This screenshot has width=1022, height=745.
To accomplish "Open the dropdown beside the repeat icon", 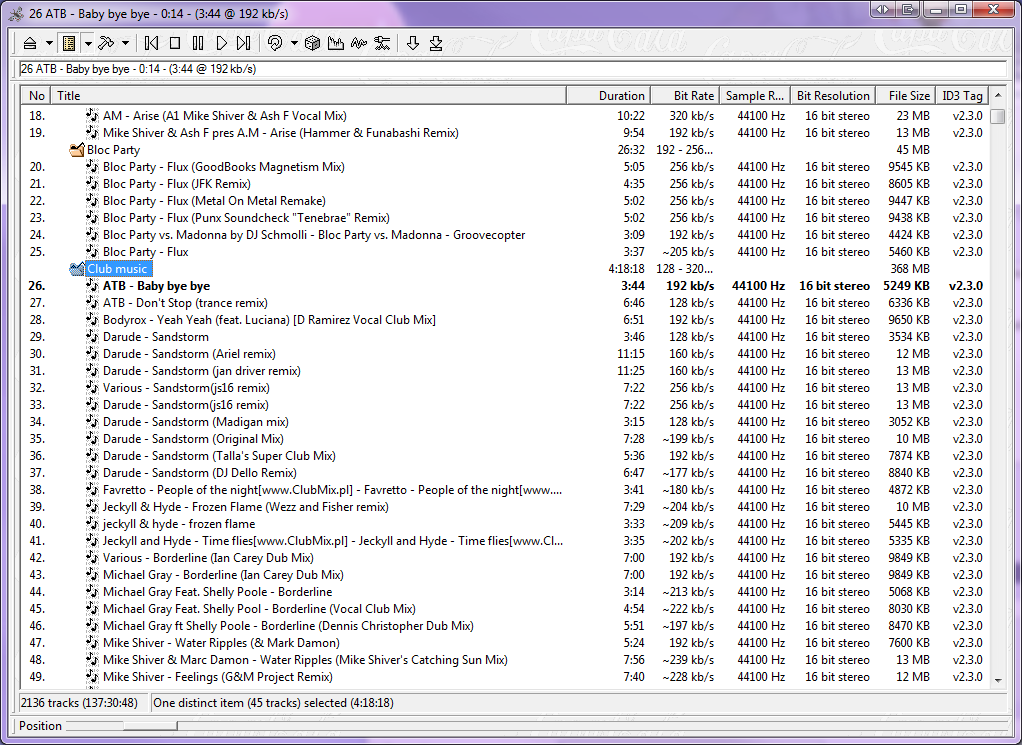I will (x=294, y=43).
